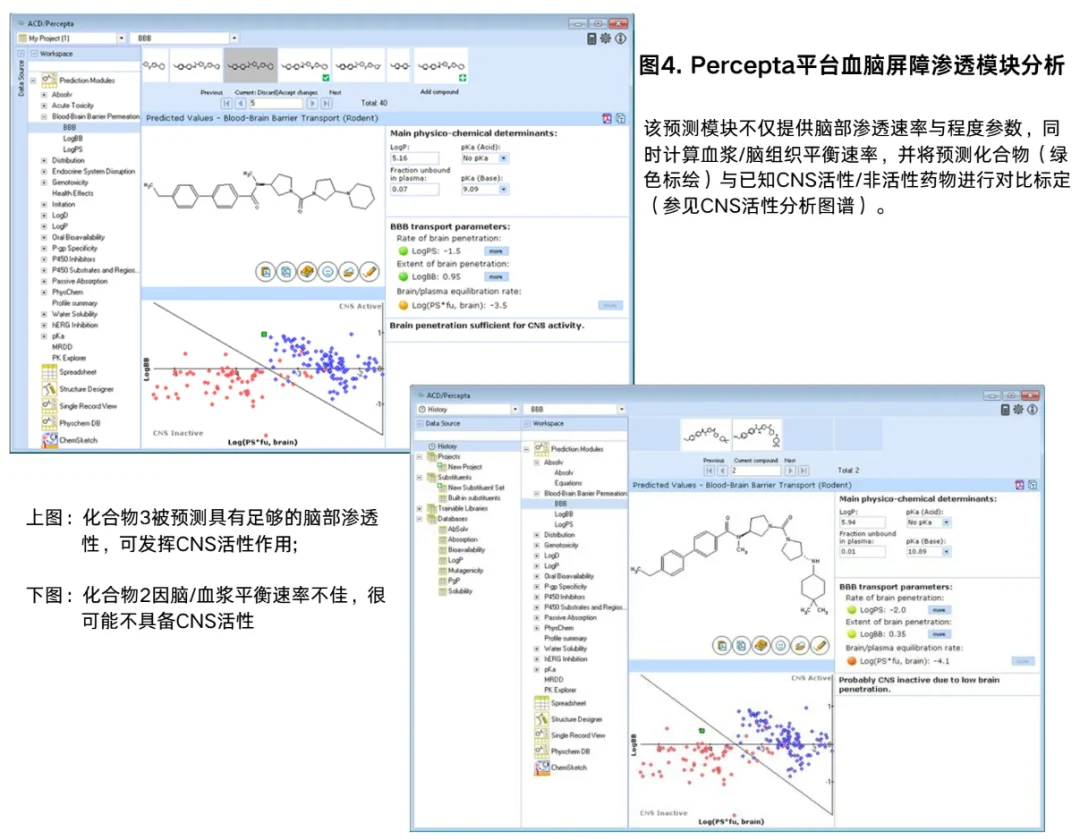Select History item in bottom Data Source

[447, 446]
